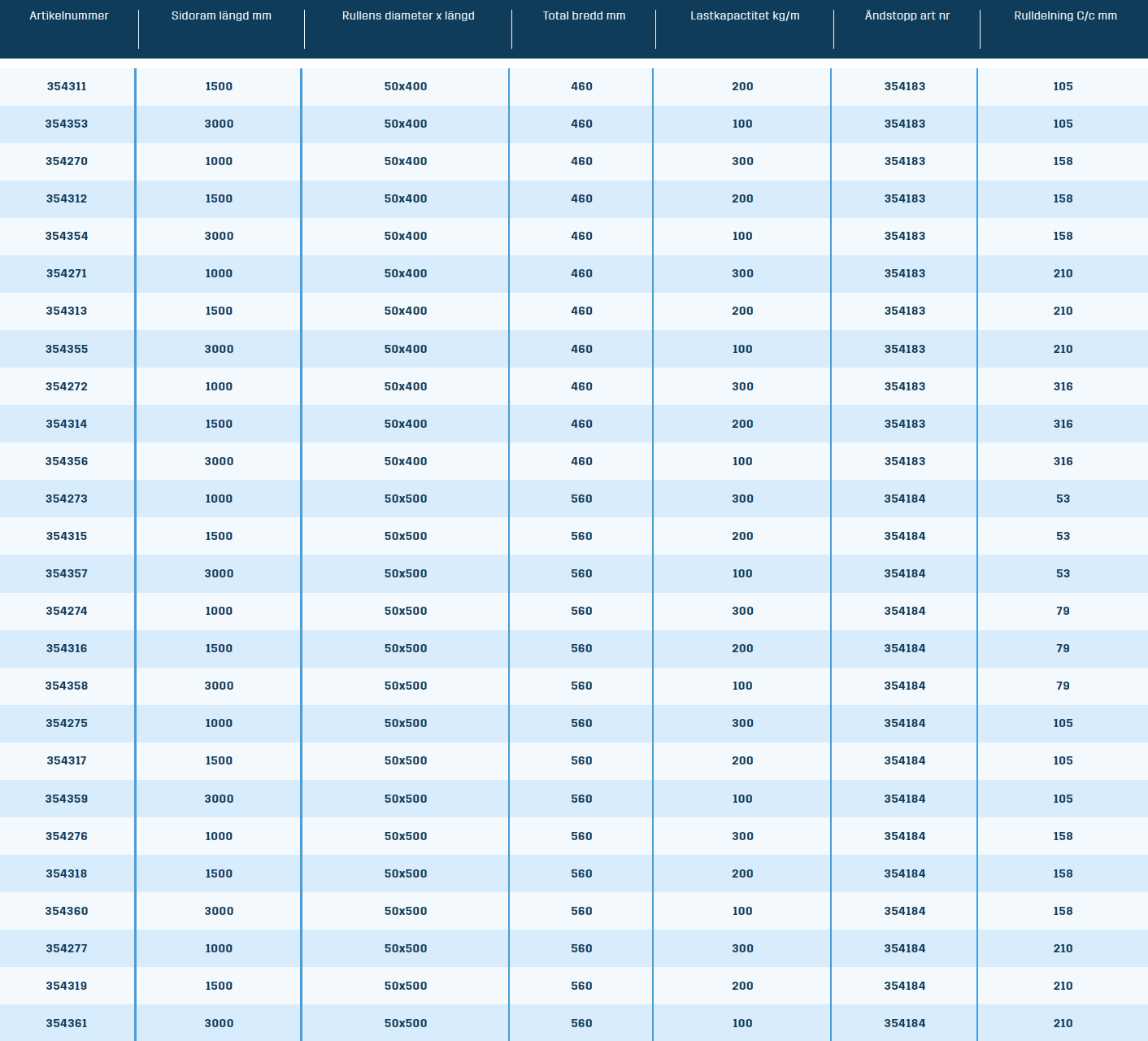1148x1041 pixels.
Task: Click the 158 roller pitch in row 354318
Action: click(1063, 873)
